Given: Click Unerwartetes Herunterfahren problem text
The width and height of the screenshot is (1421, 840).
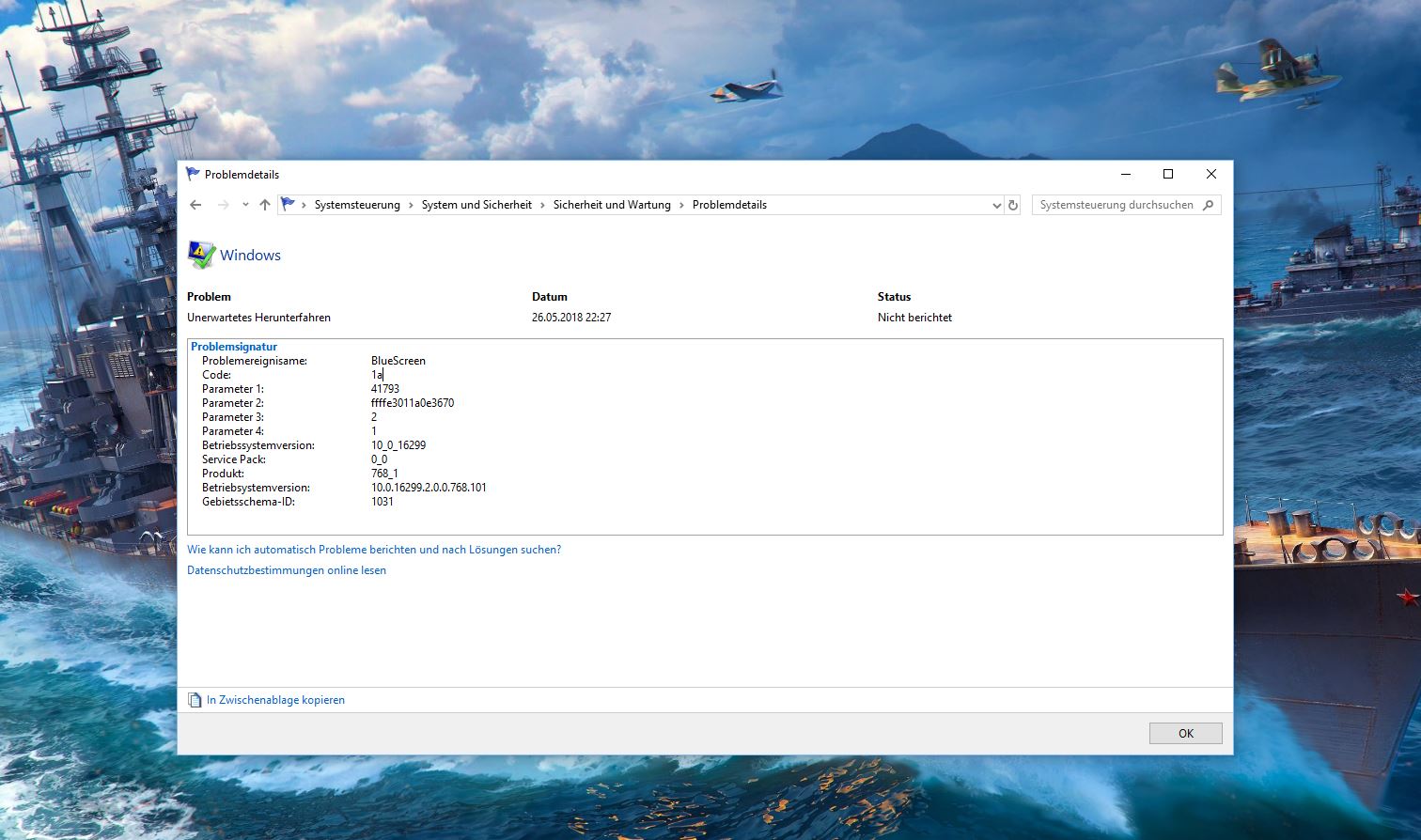Looking at the screenshot, I should point(258,318).
